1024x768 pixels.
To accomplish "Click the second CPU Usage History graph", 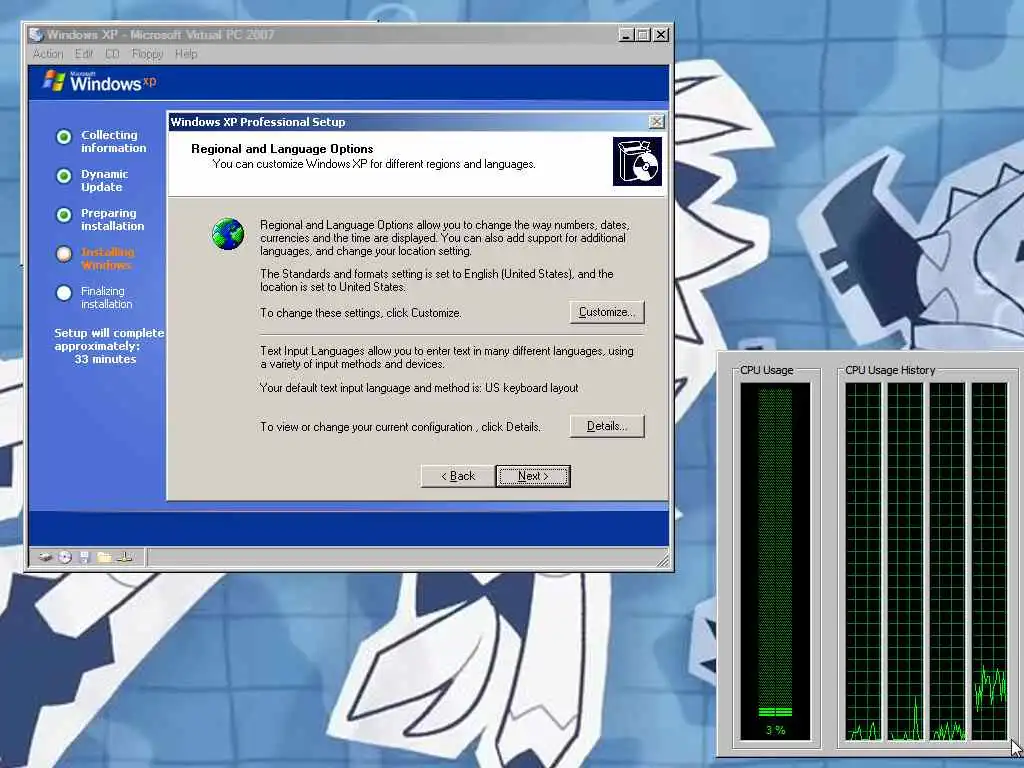I will pos(905,562).
